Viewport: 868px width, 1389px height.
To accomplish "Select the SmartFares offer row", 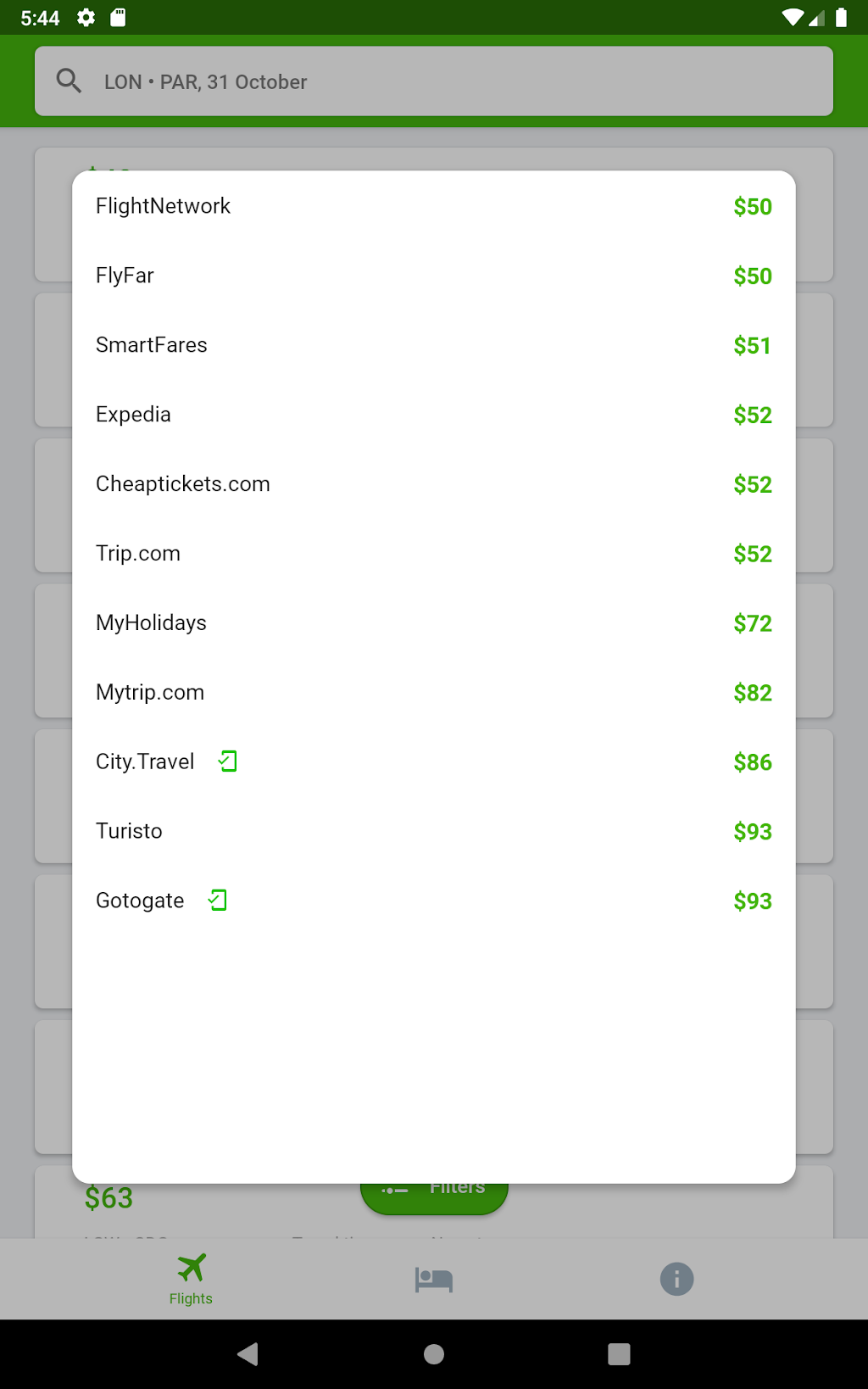I will pyautogui.click(x=433, y=345).
